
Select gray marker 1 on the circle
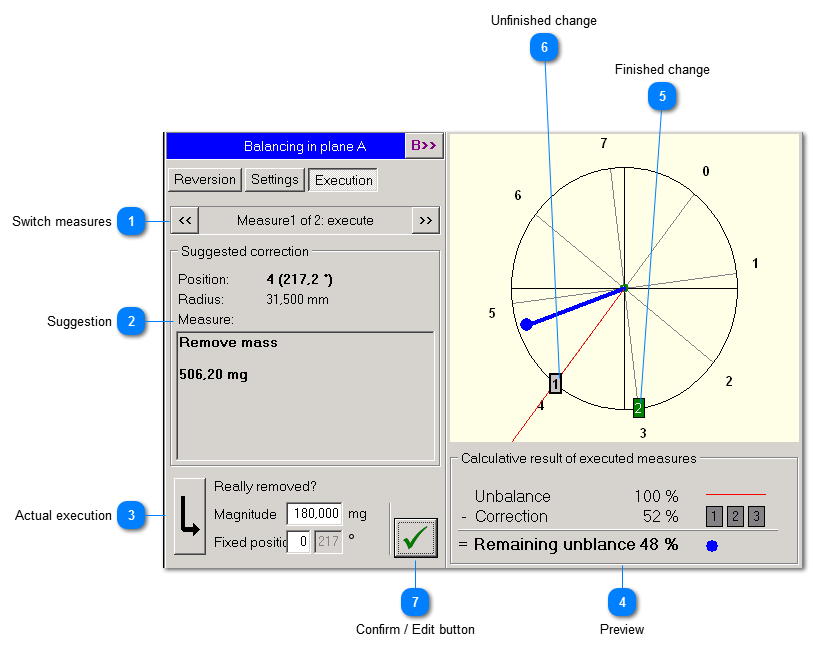click(x=555, y=383)
